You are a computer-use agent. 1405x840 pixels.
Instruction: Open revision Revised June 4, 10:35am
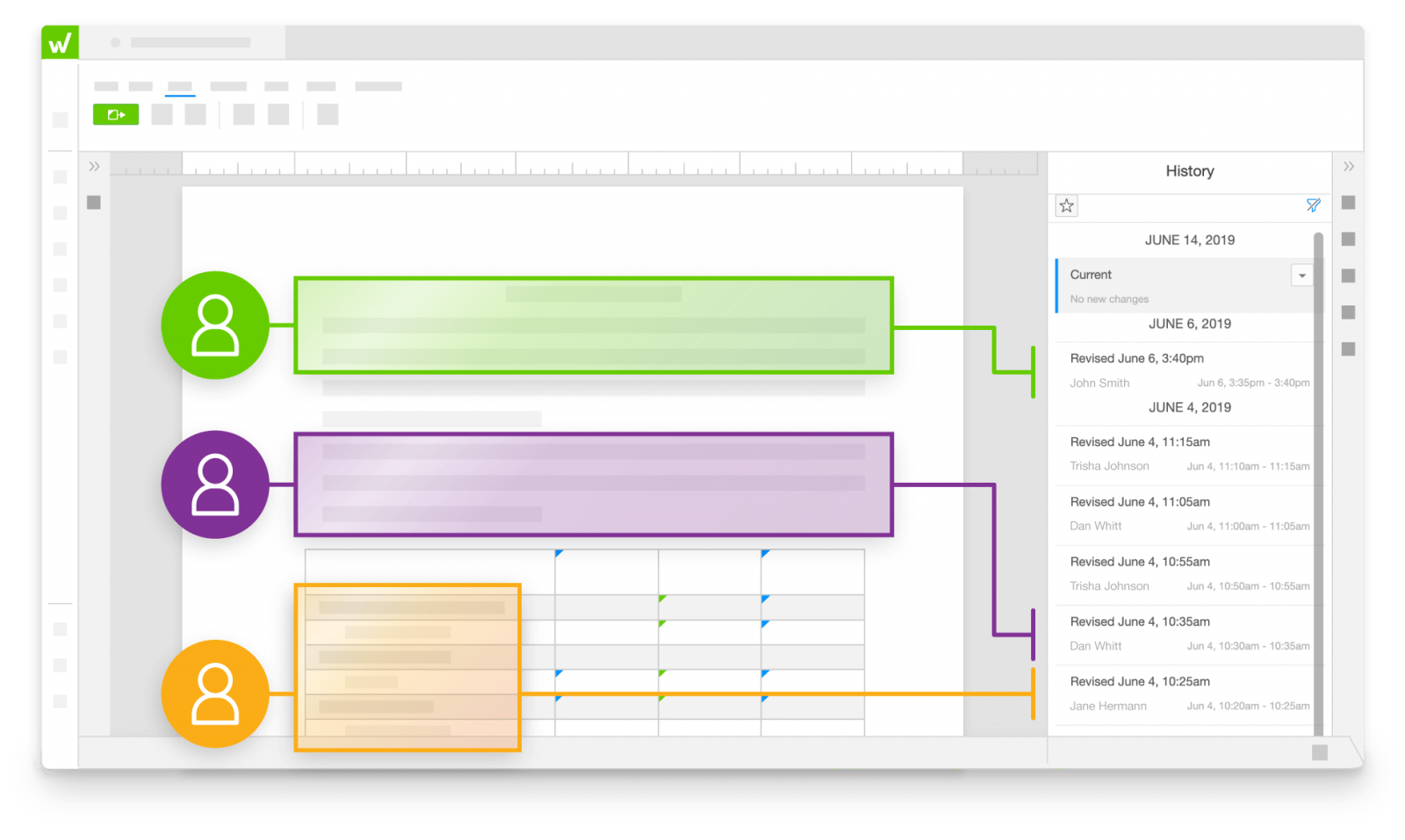1185,633
